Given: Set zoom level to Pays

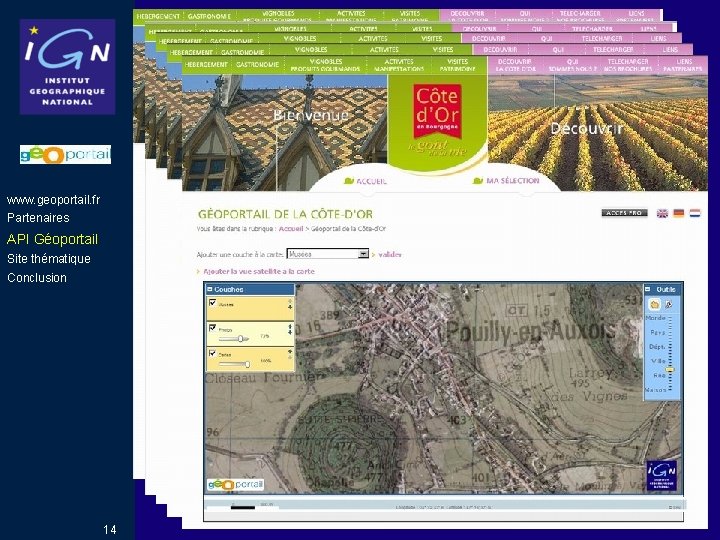Looking at the screenshot, I should [x=658, y=332].
